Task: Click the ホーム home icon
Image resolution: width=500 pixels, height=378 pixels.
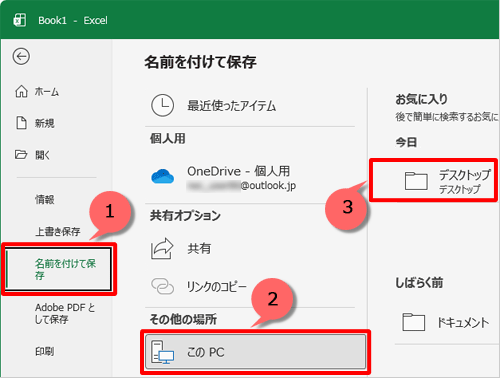Action: click(x=21, y=91)
